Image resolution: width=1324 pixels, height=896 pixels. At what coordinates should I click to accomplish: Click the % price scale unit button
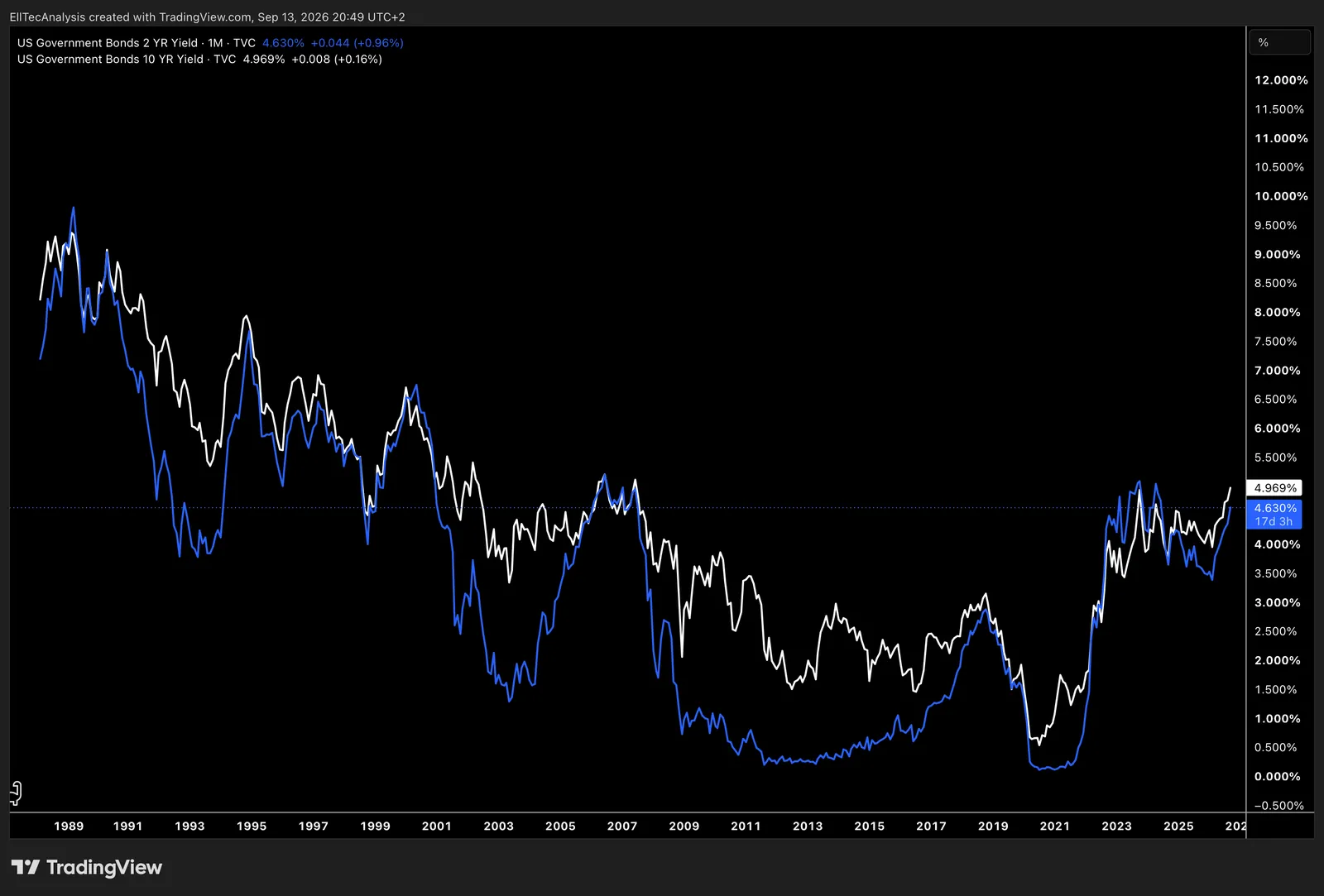[x=1279, y=42]
